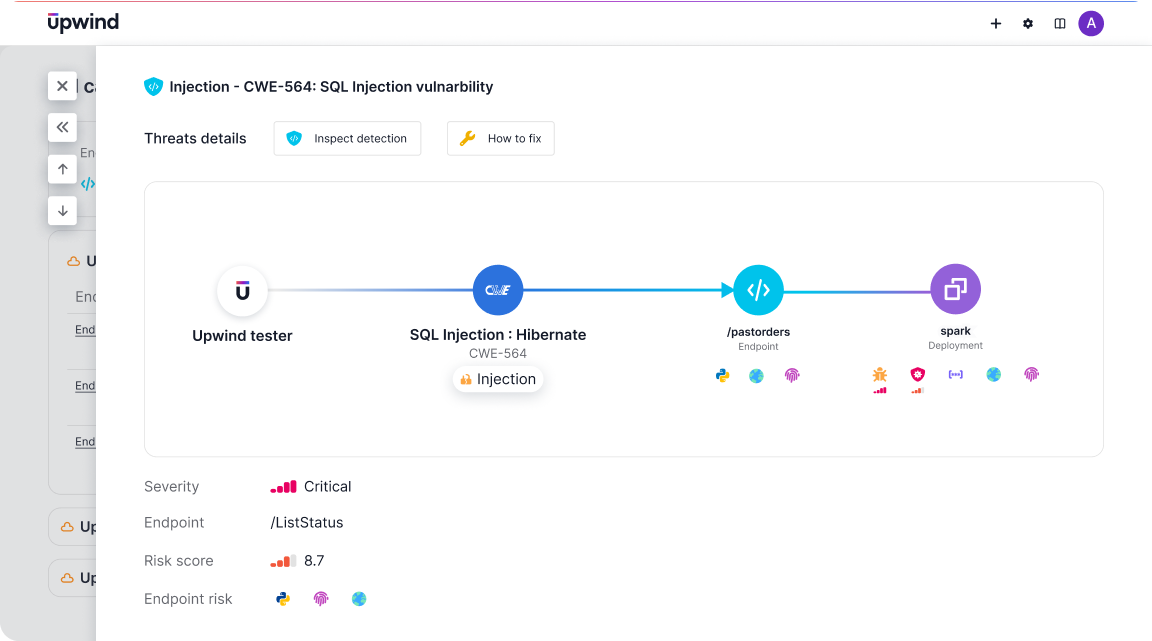This screenshot has width=1152, height=641.
Task: Select the Injection tag on the threat path
Action: 498,379
